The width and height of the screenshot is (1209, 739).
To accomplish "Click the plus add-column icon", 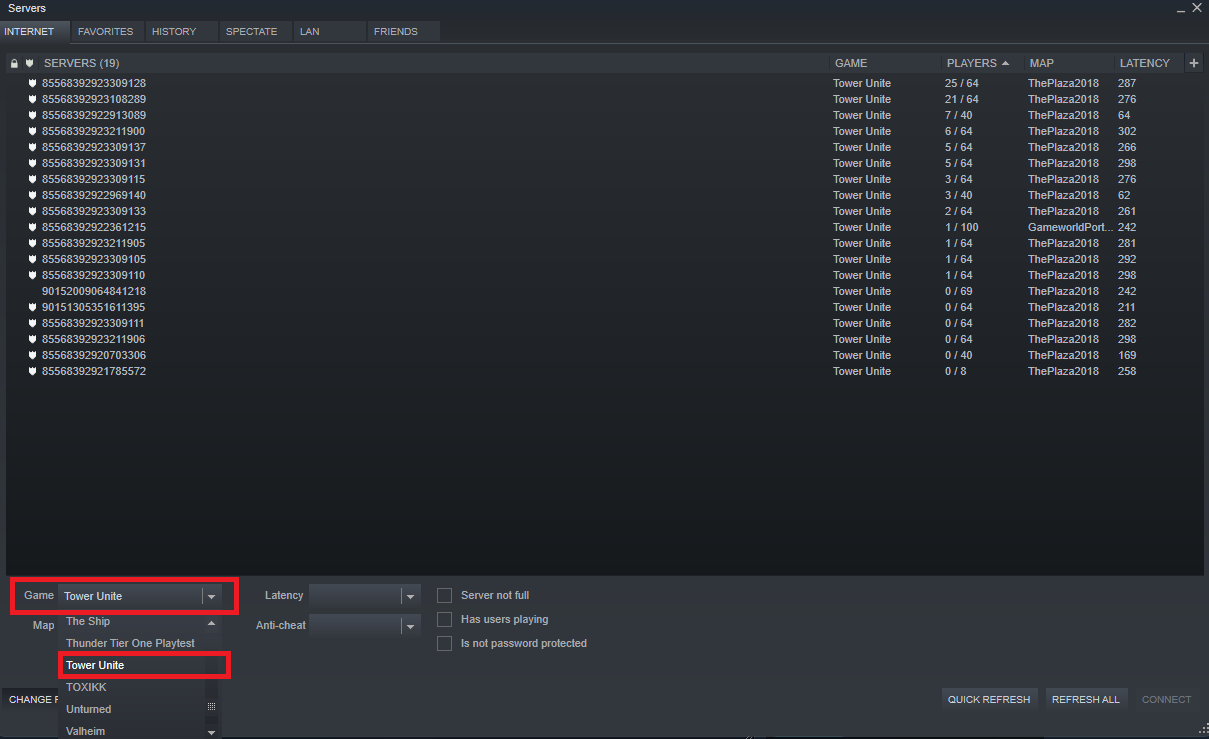I will coord(1194,63).
